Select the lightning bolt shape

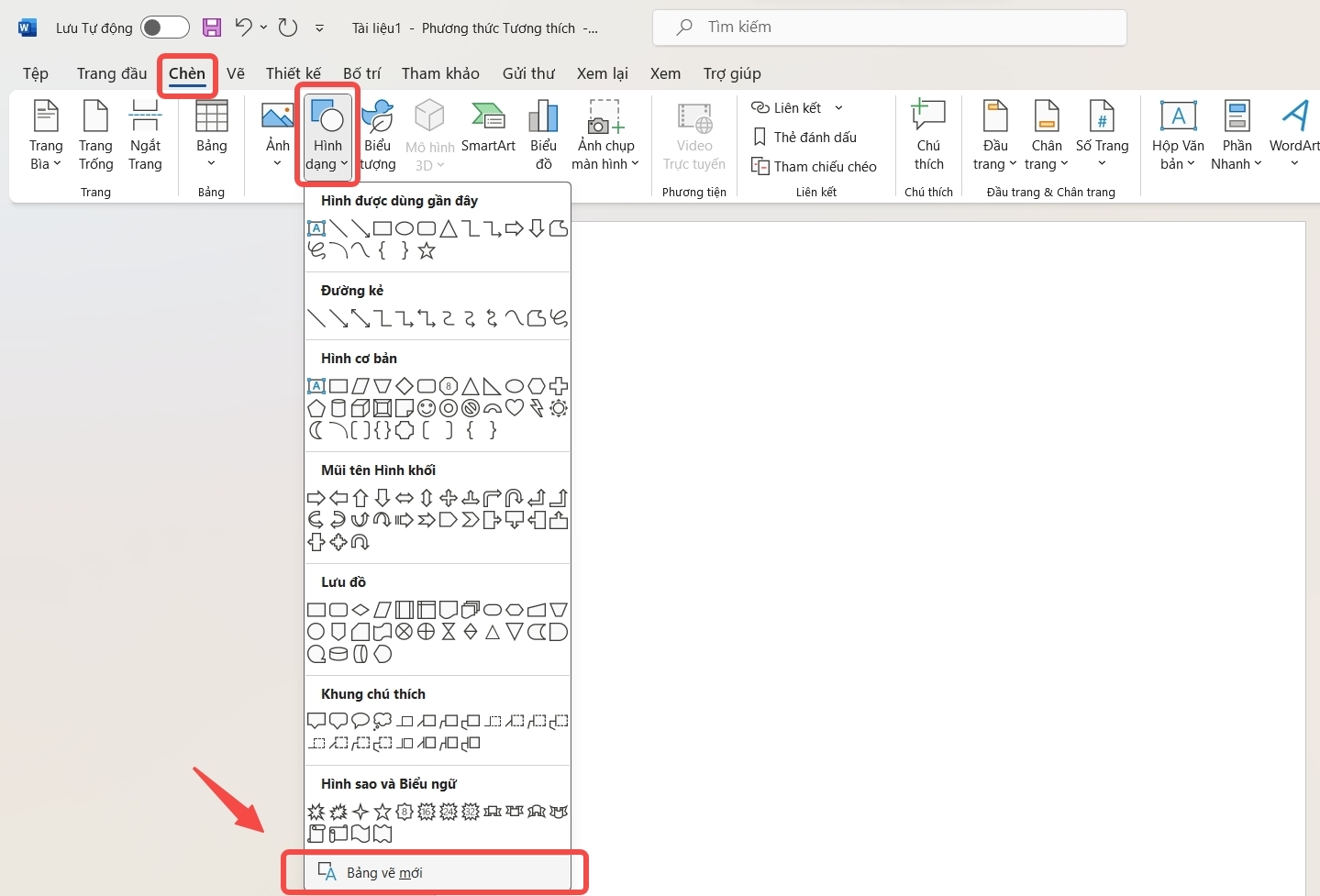[537, 408]
